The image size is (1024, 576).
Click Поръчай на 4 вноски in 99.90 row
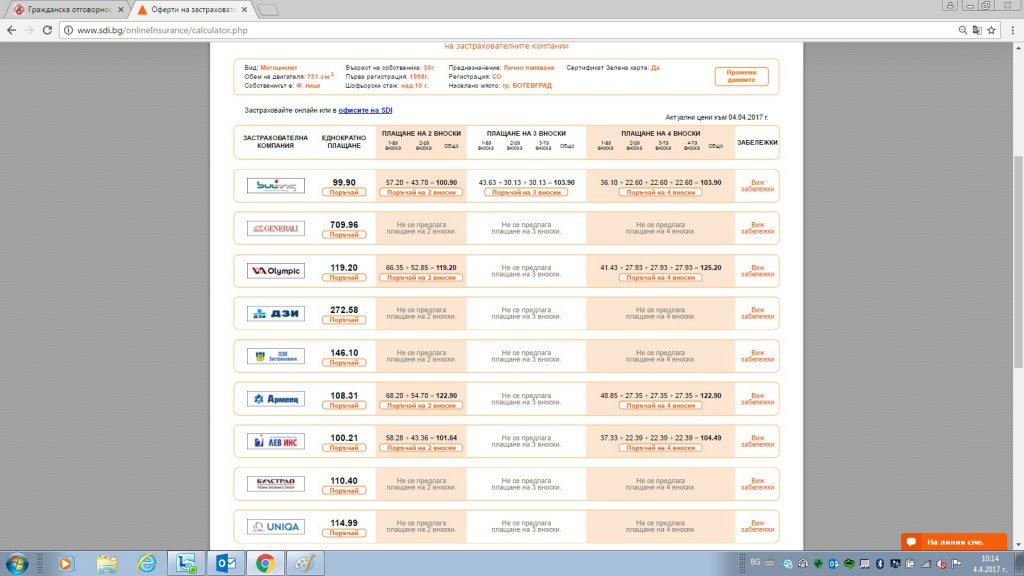660,193
